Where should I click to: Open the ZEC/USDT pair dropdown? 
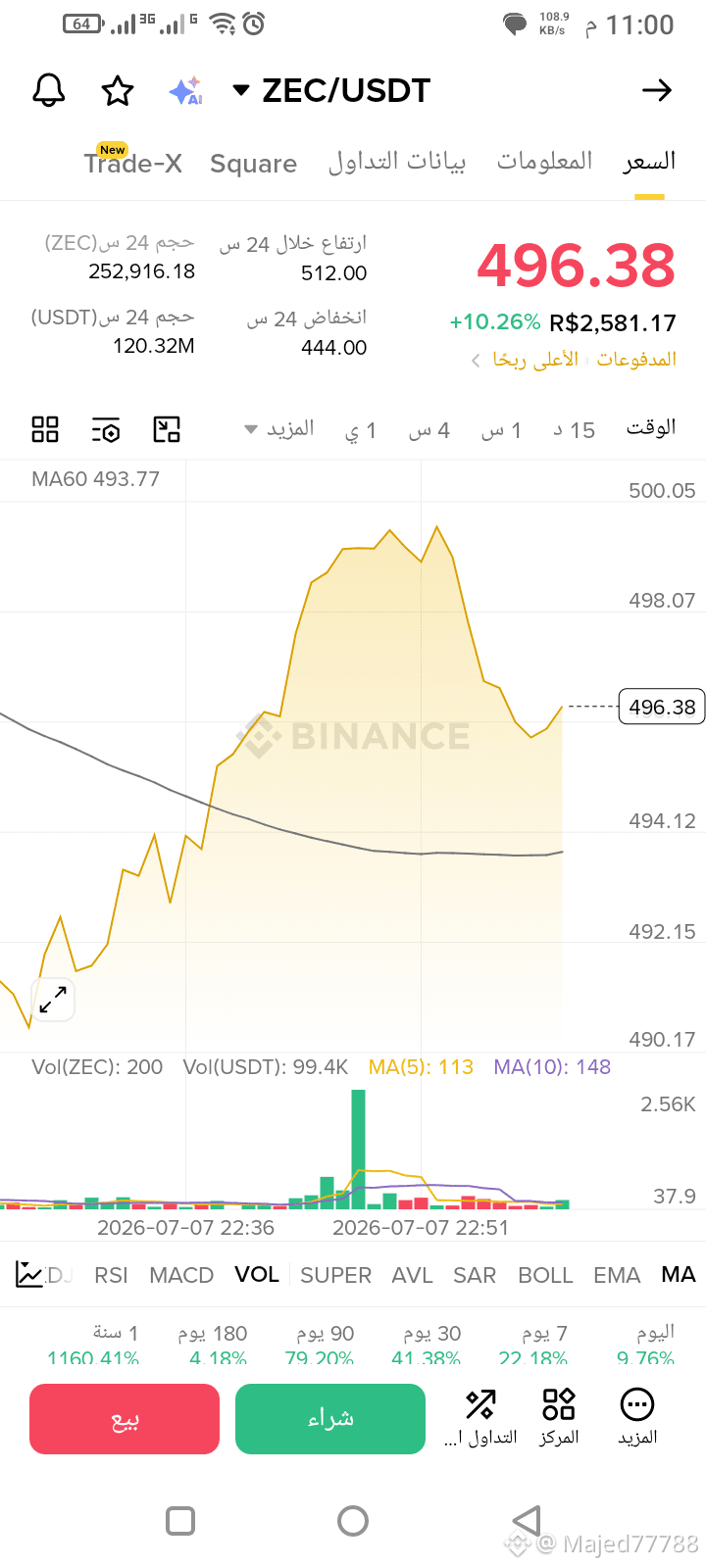click(x=331, y=91)
